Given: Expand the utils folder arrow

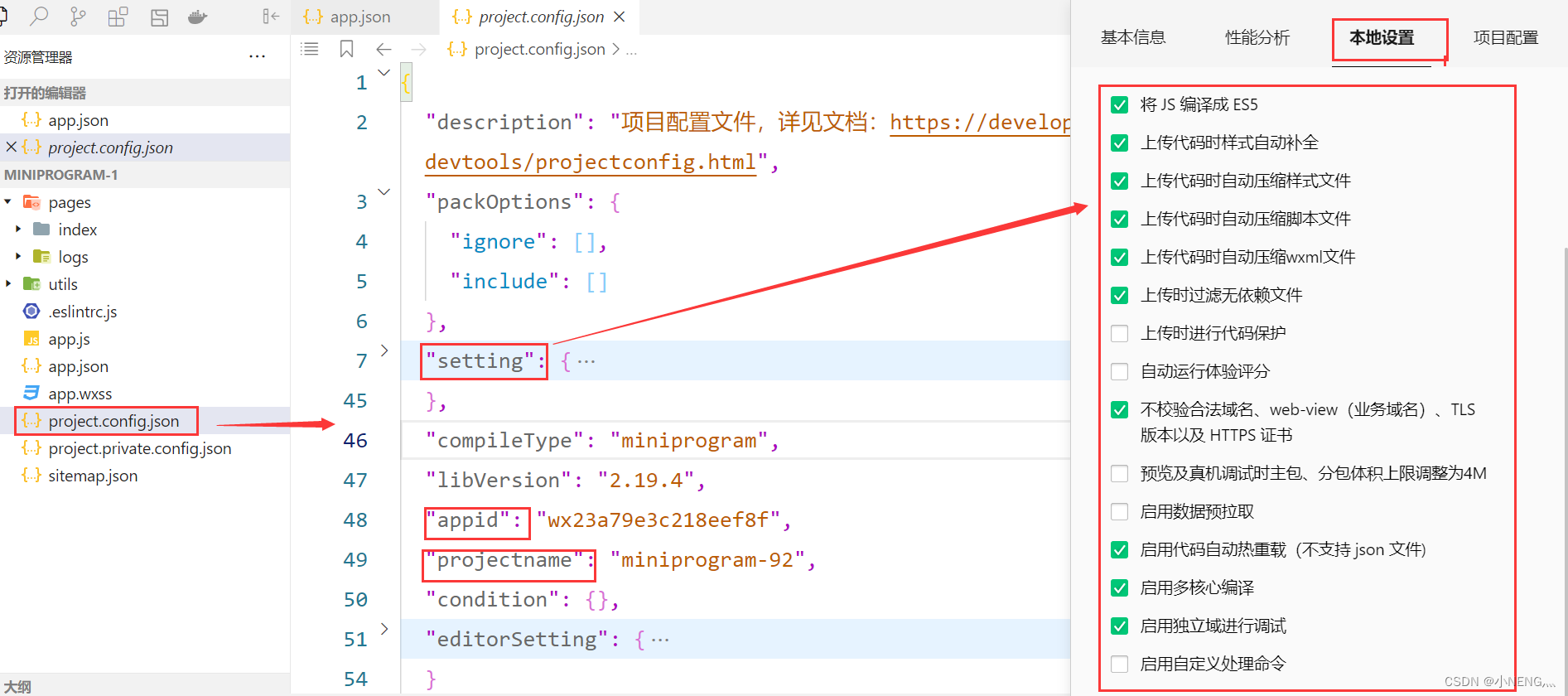Looking at the screenshot, I should tap(8, 283).
